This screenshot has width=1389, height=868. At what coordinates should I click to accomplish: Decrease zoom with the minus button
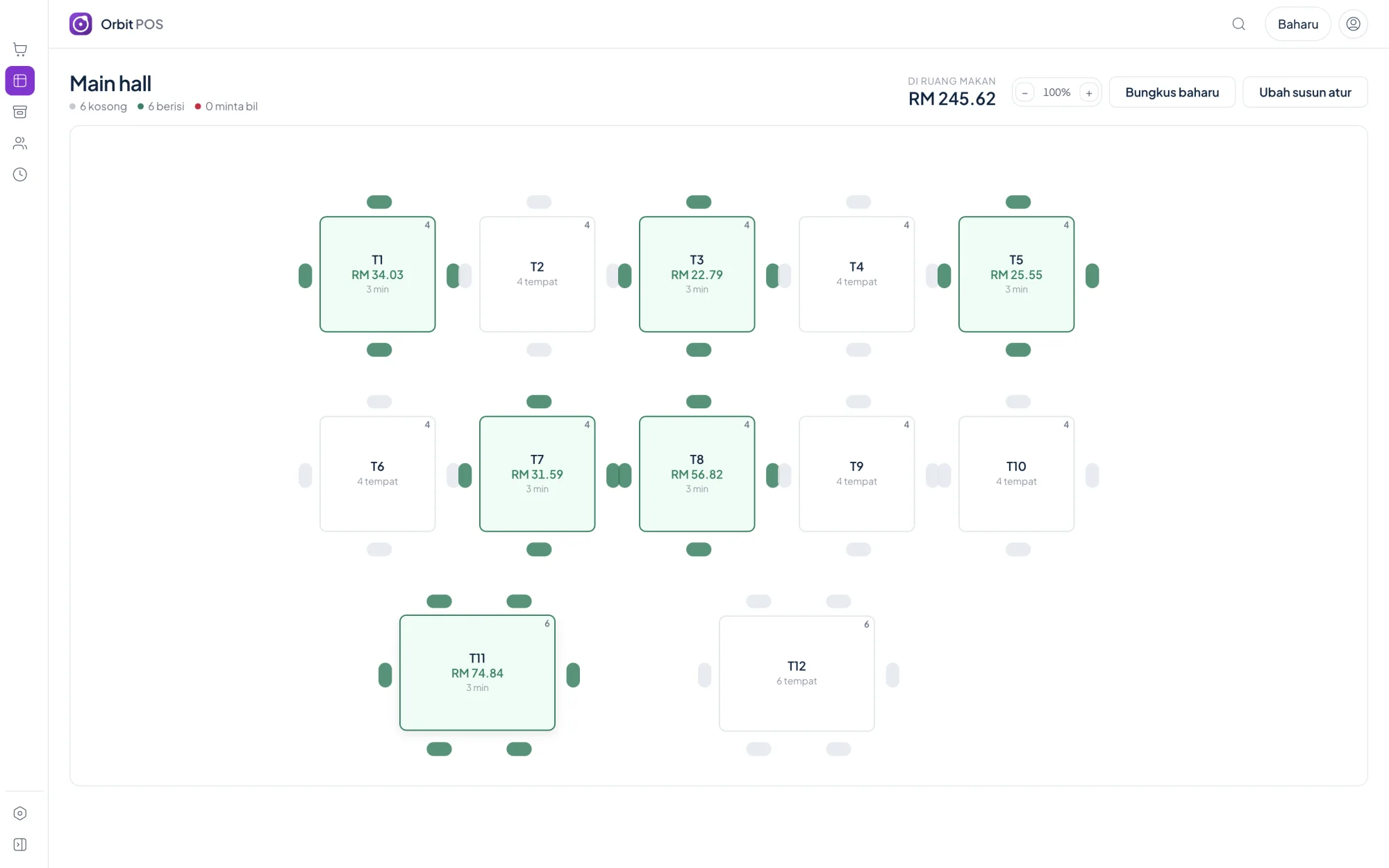click(1024, 92)
